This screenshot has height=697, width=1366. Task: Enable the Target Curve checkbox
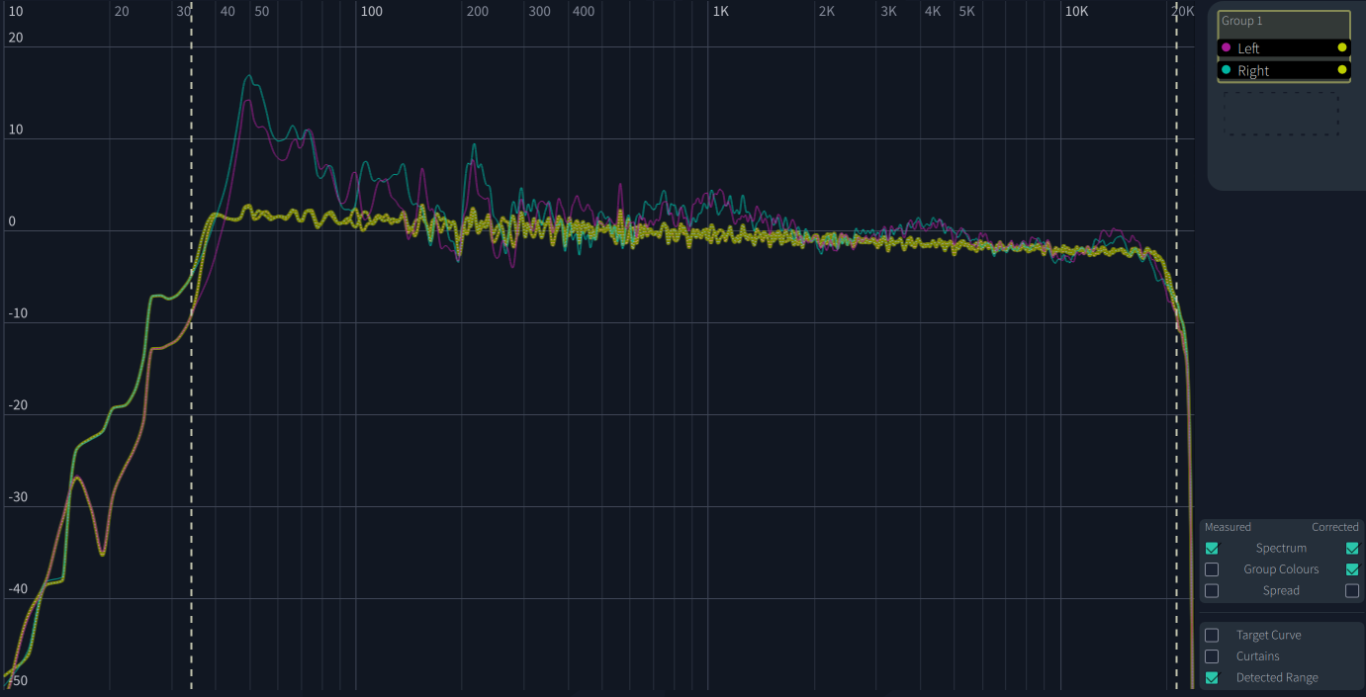click(1212, 635)
